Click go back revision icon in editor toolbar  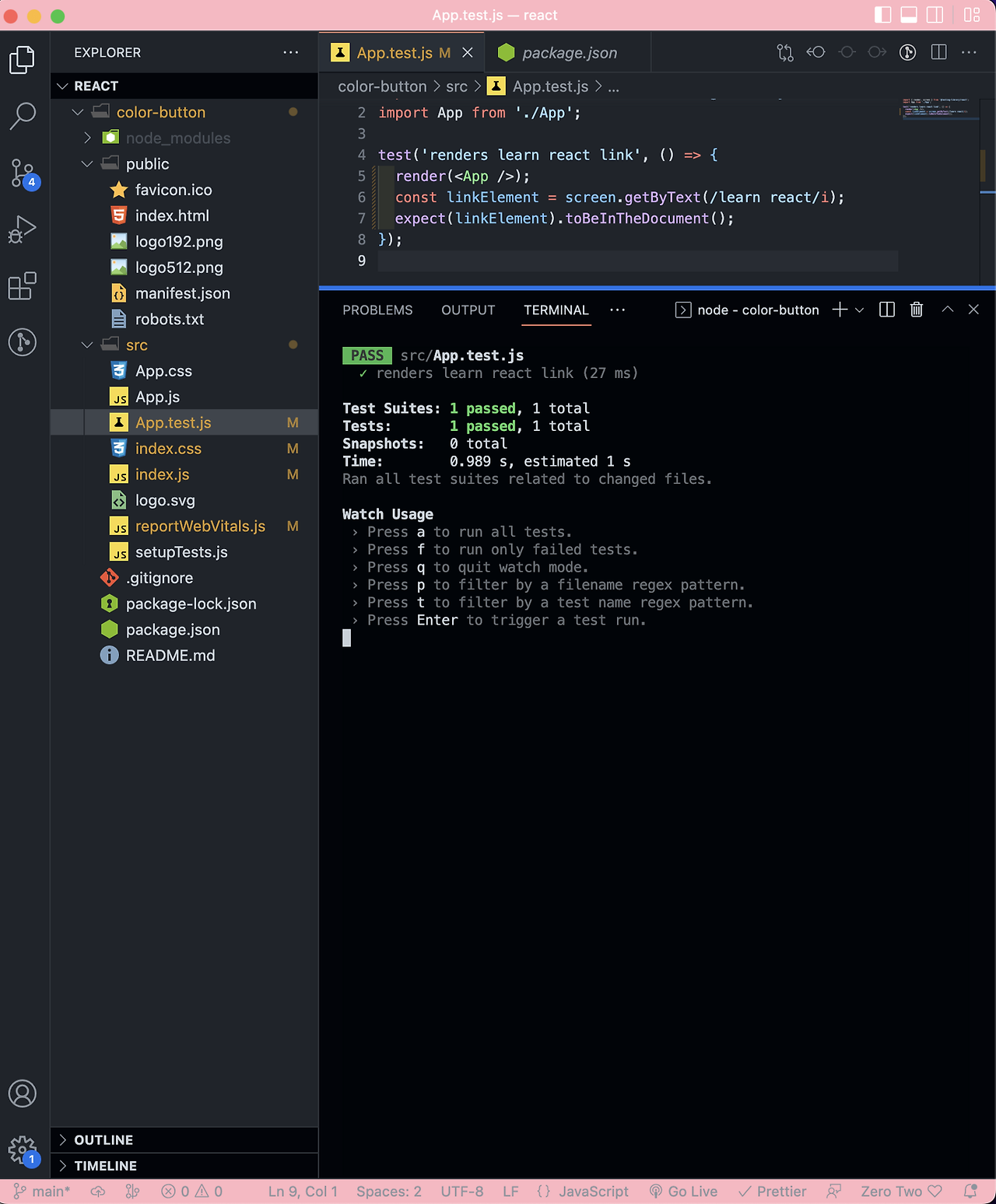815,52
